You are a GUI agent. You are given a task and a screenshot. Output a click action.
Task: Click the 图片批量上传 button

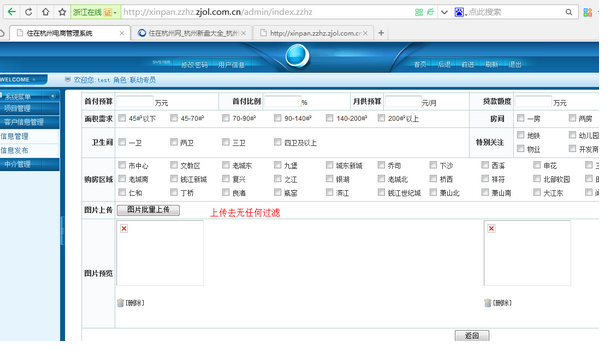pos(148,210)
